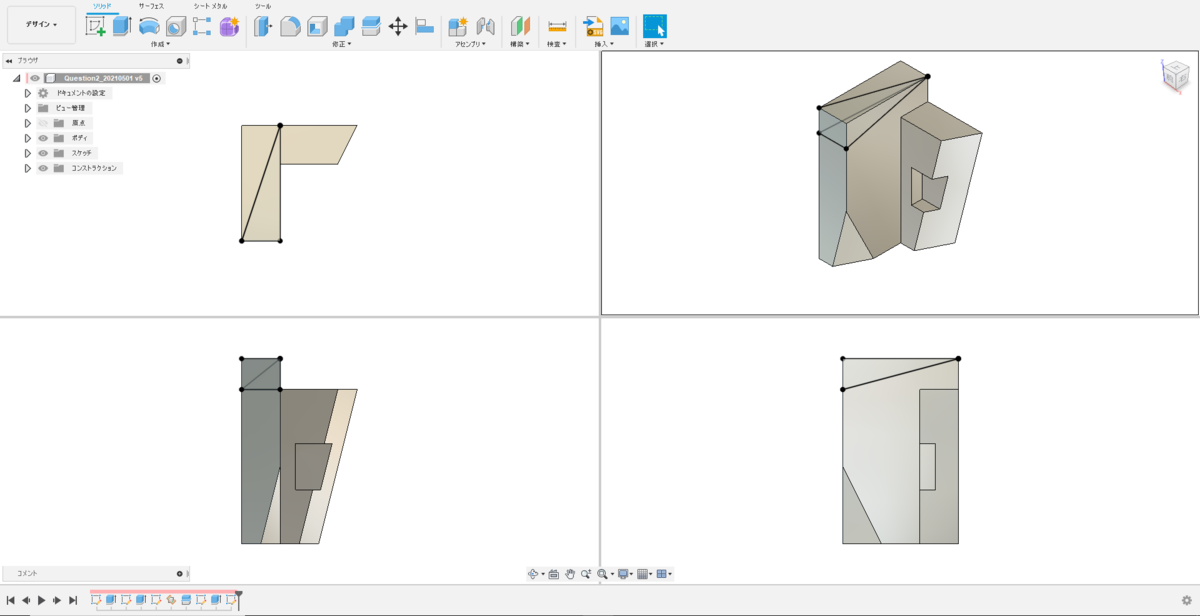Image resolution: width=1200 pixels, height=616 pixels.
Task: Select the Move/Copy tool
Action: coord(398,27)
